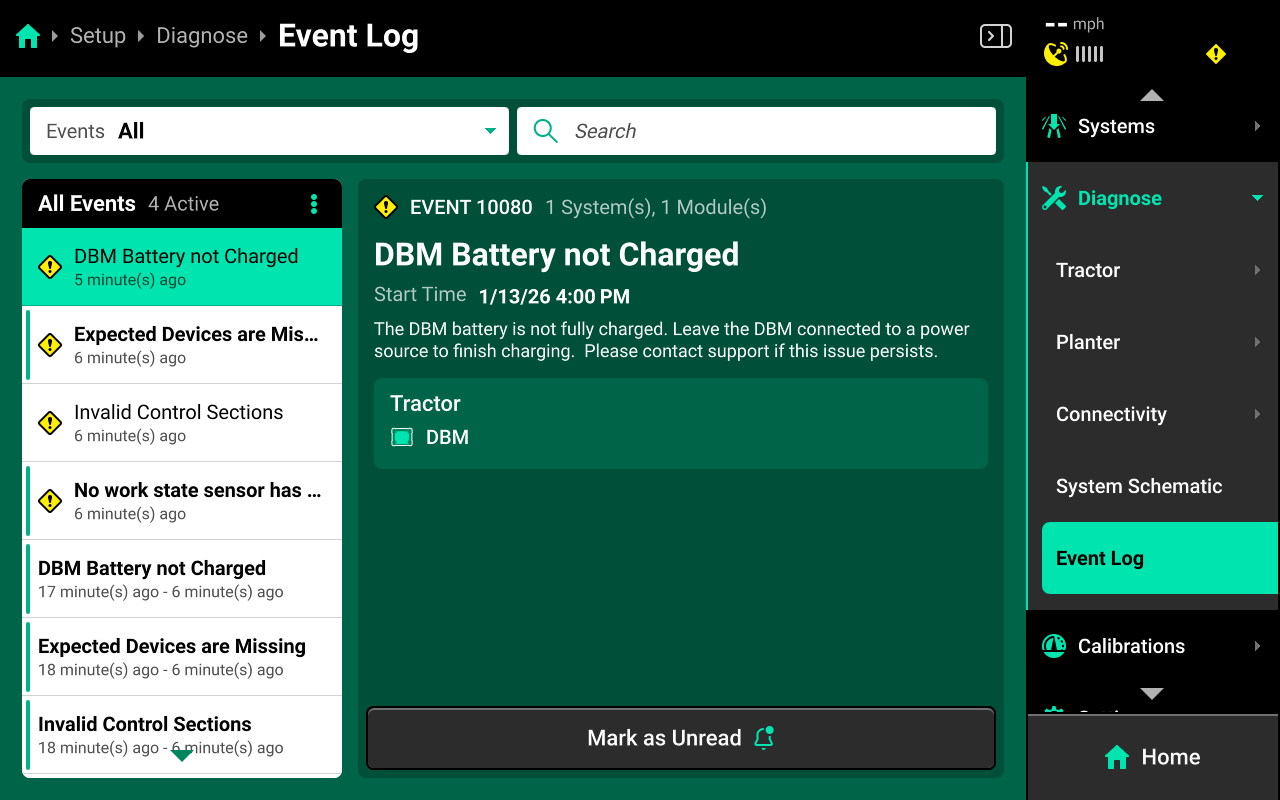Image resolution: width=1280 pixels, height=800 pixels.
Task: Open the three-dot menu on All Events
Action: [314, 204]
